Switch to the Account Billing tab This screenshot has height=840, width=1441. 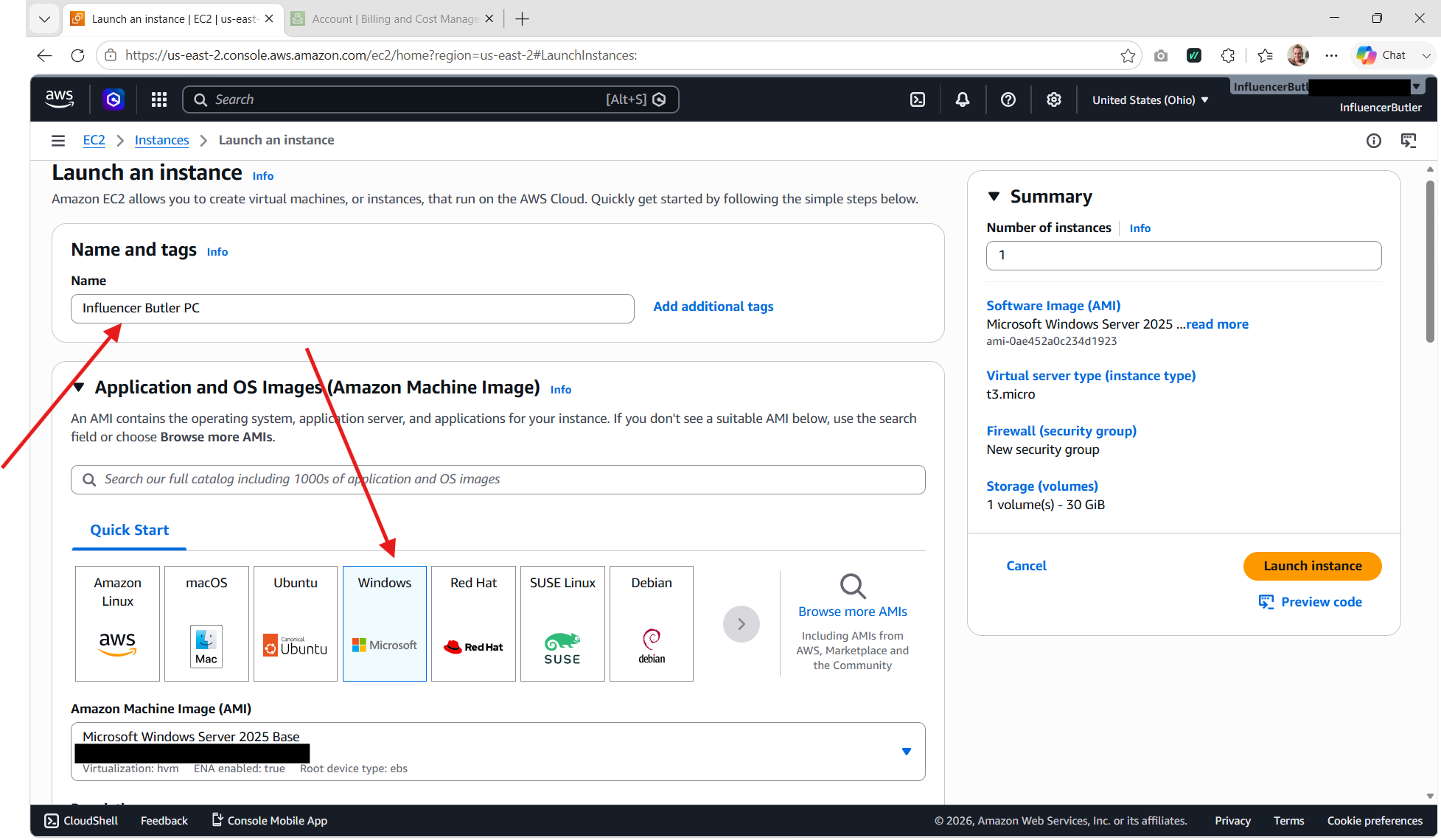point(393,18)
